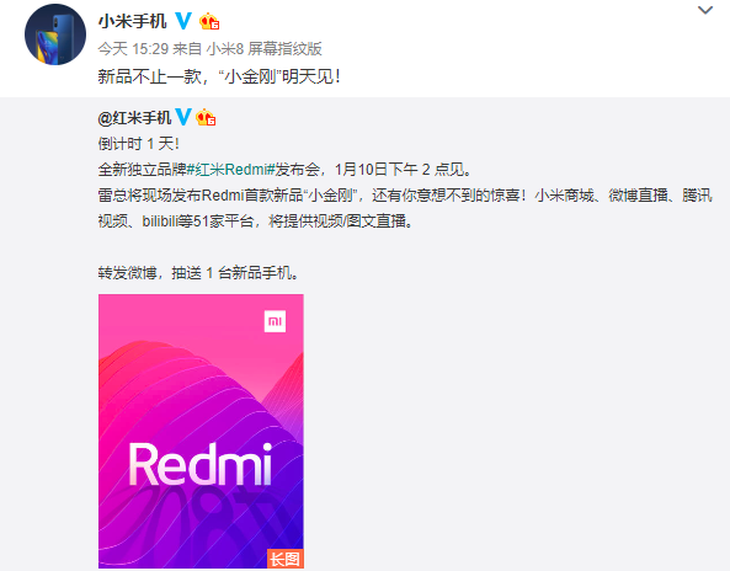Screen dimensions: 730x571
Task: Click the 转发微博 lottery text line
Action: pos(198,272)
